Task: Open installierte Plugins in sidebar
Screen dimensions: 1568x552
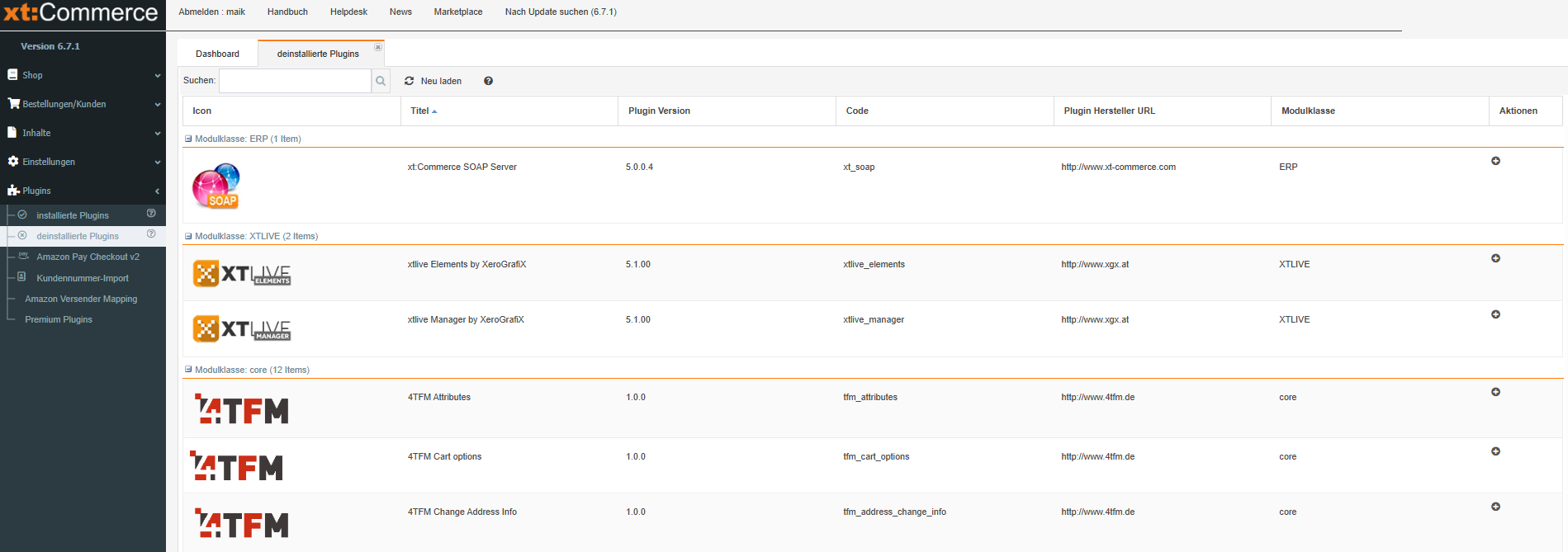Action: 73,215
